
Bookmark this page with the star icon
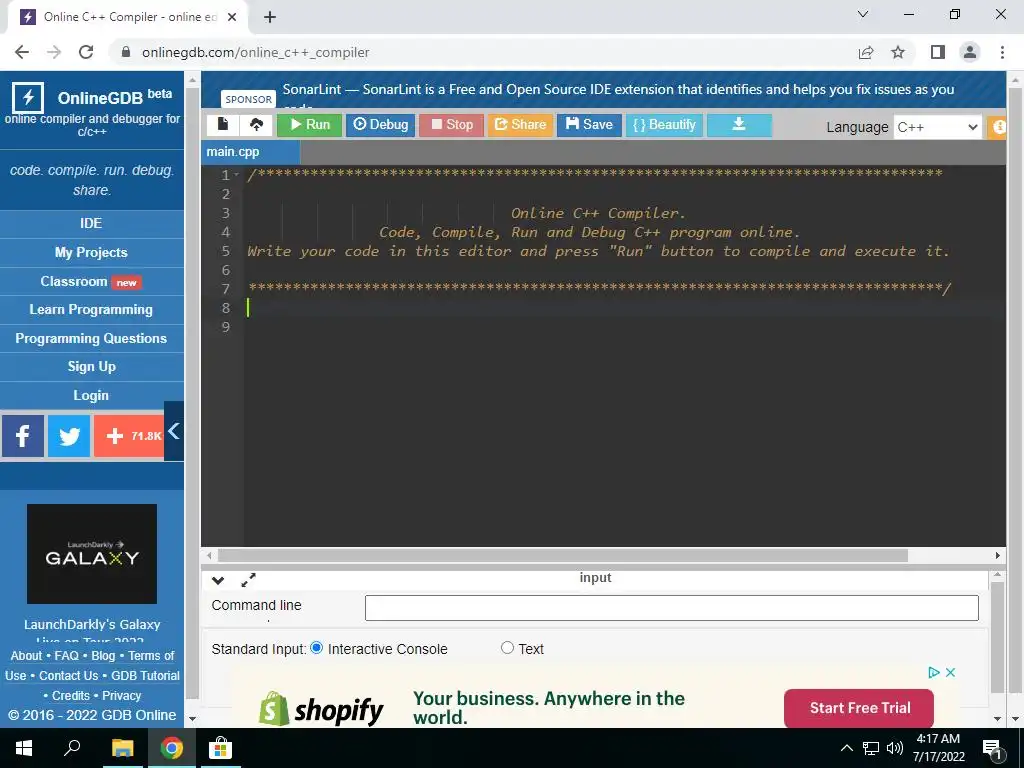pos(898,52)
